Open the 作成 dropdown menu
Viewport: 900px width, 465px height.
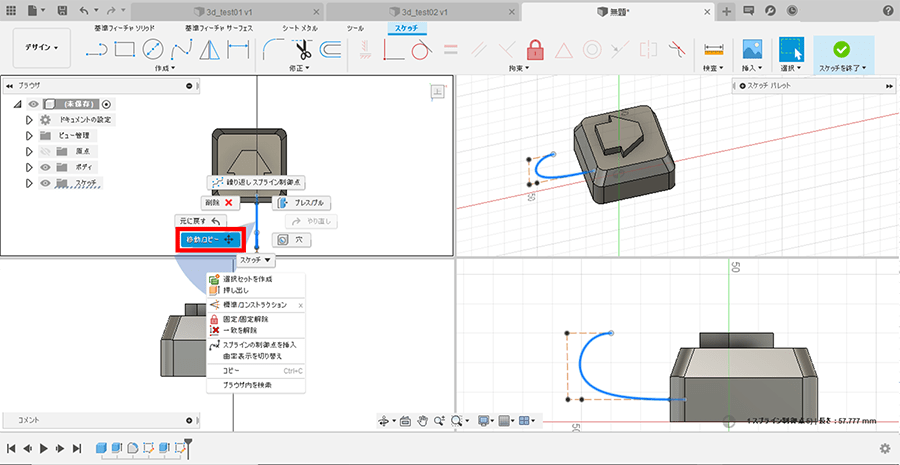pyautogui.click(x=165, y=68)
